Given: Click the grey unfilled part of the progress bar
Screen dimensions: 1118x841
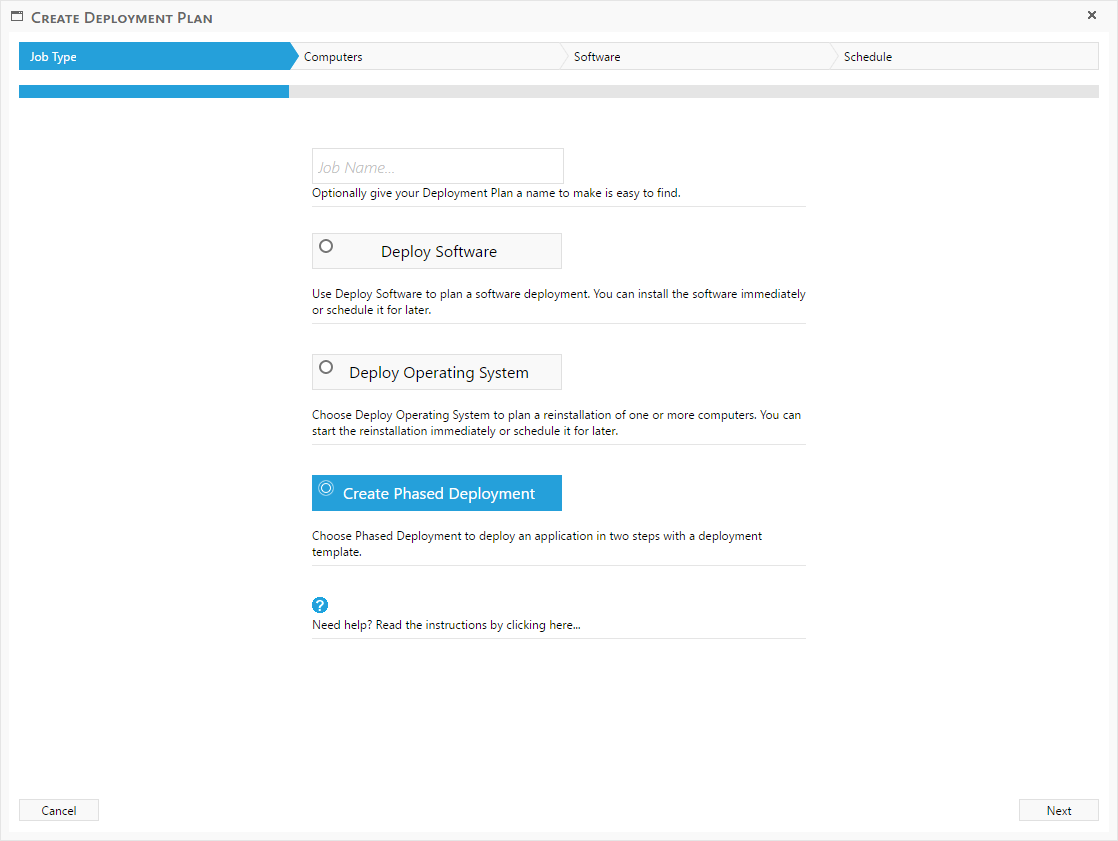Looking at the screenshot, I should coord(693,91).
